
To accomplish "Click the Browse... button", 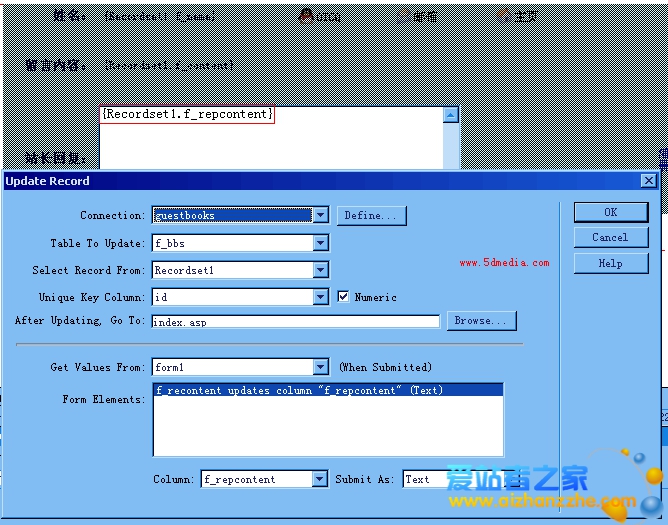I will point(482,321).
